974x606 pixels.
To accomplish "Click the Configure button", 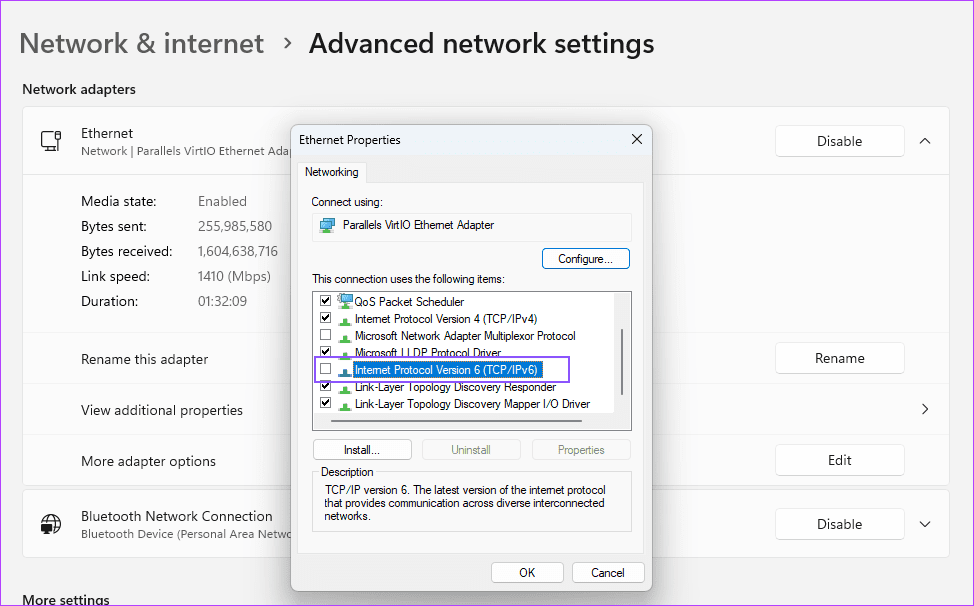I will [585, 258].
